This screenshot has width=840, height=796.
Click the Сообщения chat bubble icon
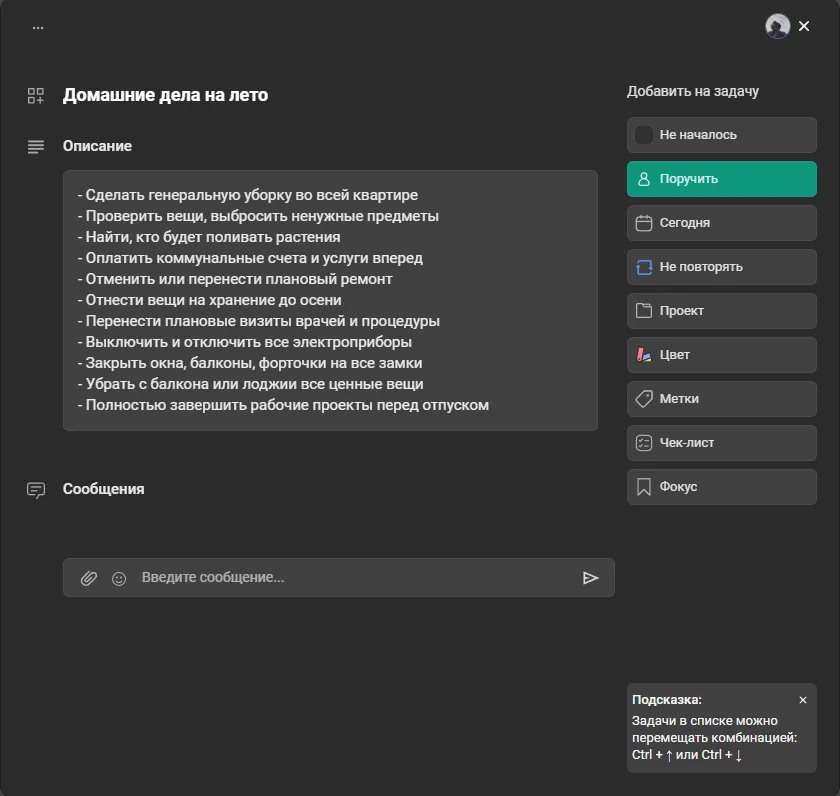pyautogui.click(x=36, y=490)
